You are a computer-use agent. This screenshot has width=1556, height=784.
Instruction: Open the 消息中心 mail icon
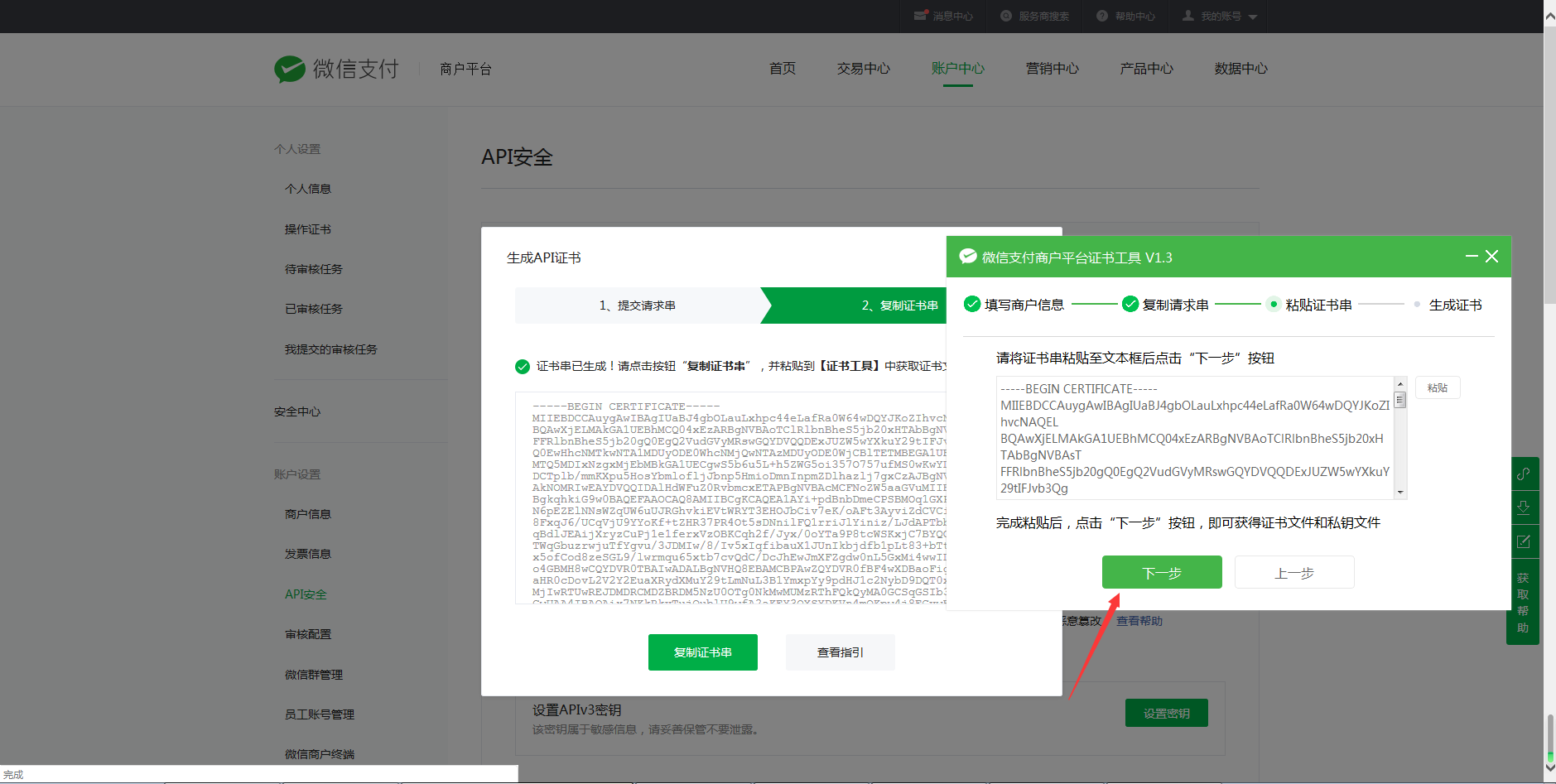[920, 16]
